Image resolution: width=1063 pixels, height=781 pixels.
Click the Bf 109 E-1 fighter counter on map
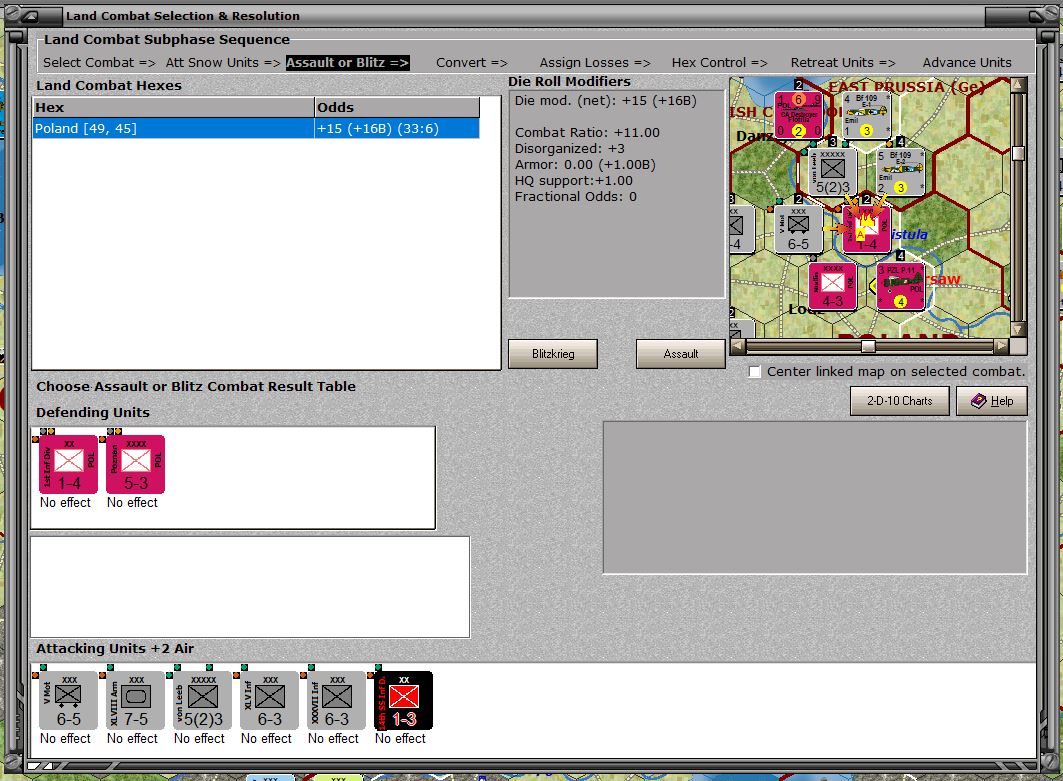pyautogui.click(x=866, y=116)
